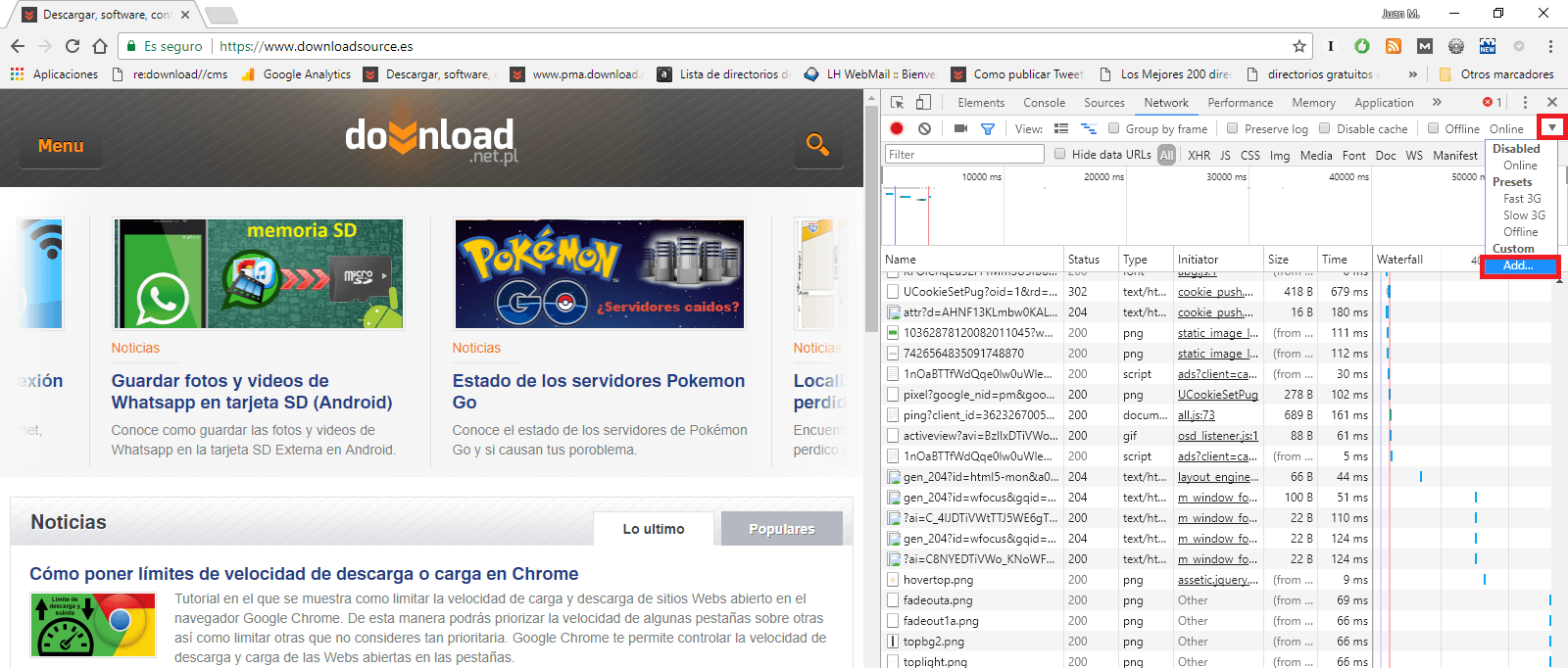Click the red record network log button
This screenshot has width=1568, height=668.
click(x=897, y=128)
